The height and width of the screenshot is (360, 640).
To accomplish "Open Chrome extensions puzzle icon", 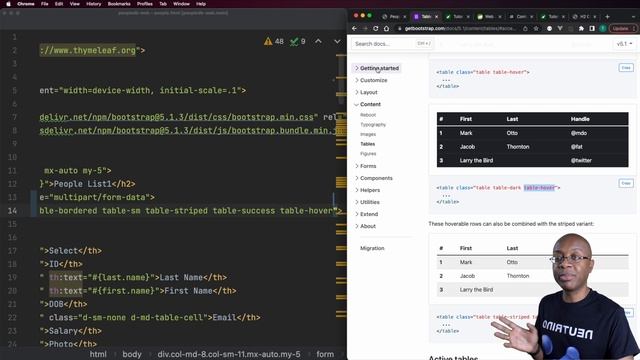I will [581, 29].
